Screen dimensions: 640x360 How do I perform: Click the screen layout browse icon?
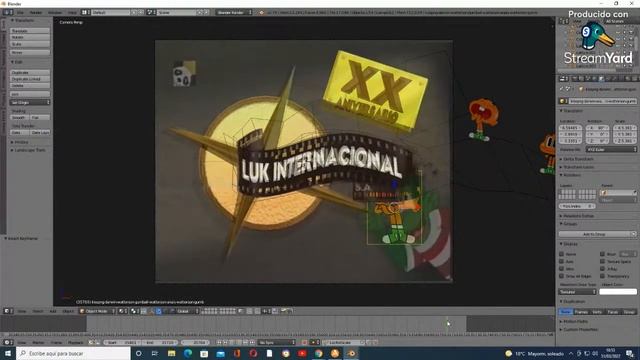tap(85, 12)
